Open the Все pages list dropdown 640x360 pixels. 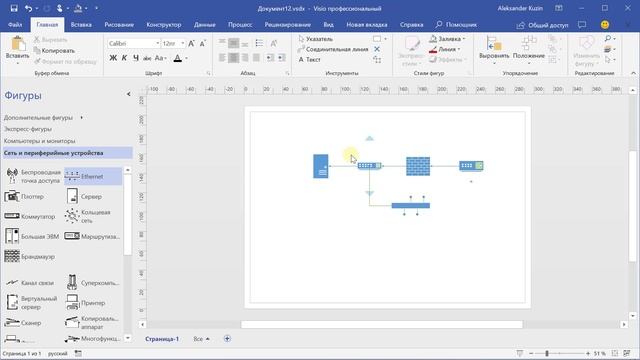tap(201, 339)
